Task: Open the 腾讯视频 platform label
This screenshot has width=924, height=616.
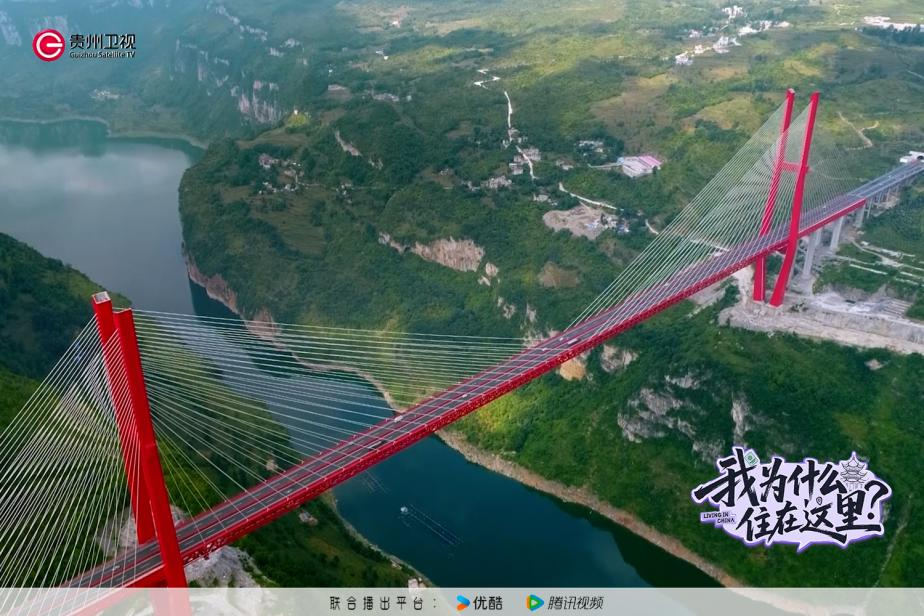Action: 577,603
